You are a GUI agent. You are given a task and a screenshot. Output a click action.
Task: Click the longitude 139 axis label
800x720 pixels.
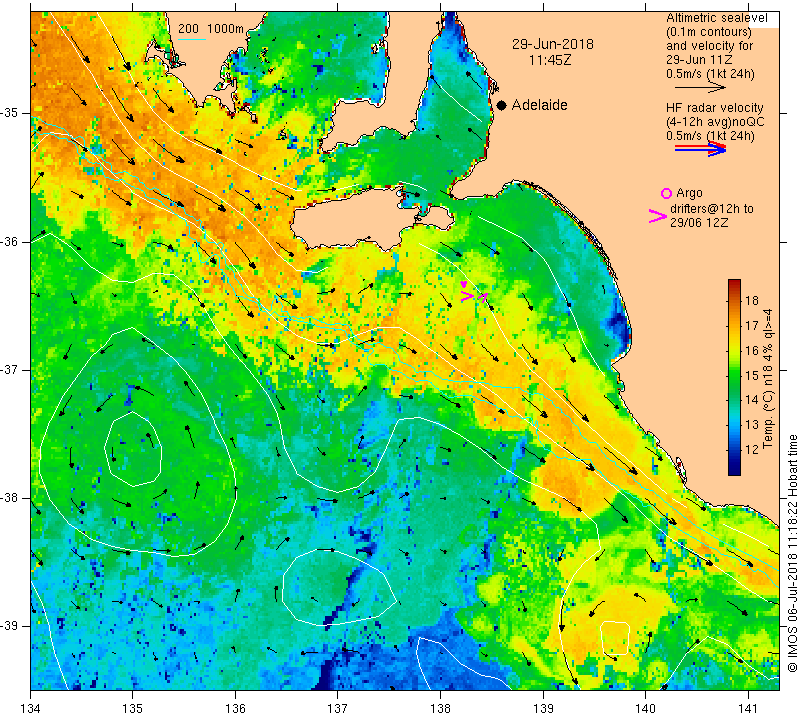point(543,708)
